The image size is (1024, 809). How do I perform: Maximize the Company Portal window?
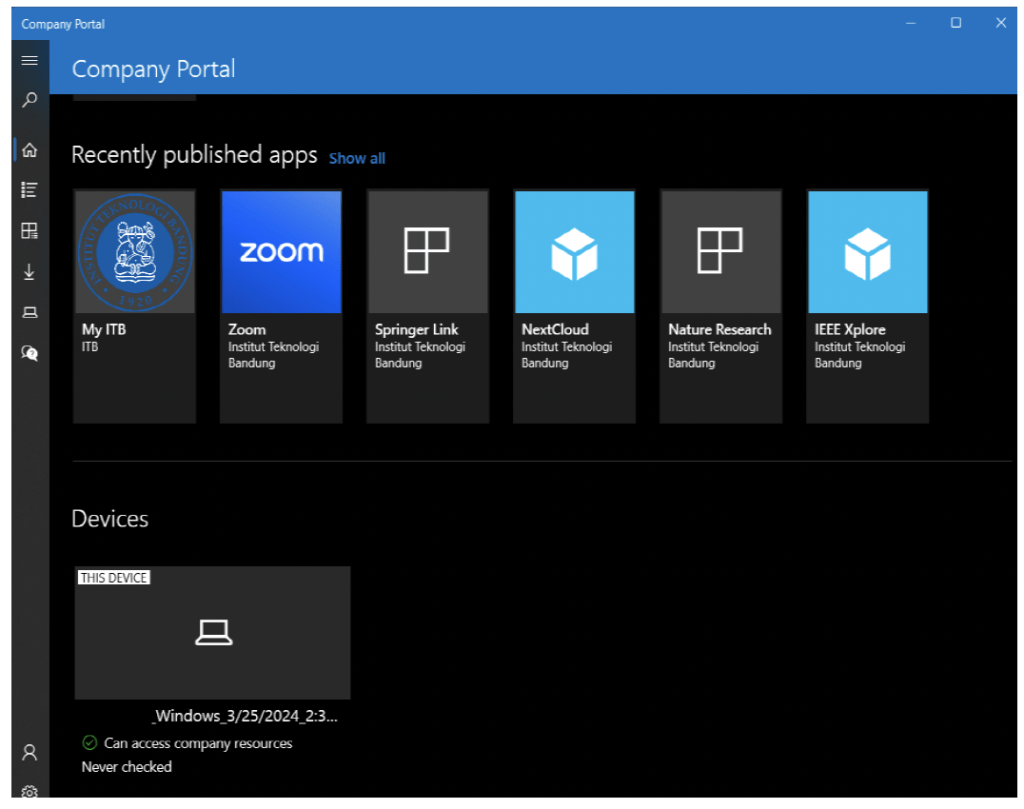point(955,24)
